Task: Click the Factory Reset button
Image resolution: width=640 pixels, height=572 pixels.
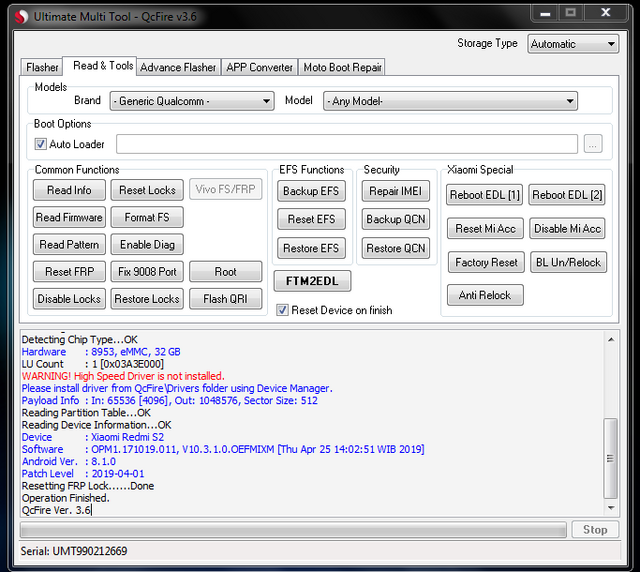Action: tap(486, 262)
